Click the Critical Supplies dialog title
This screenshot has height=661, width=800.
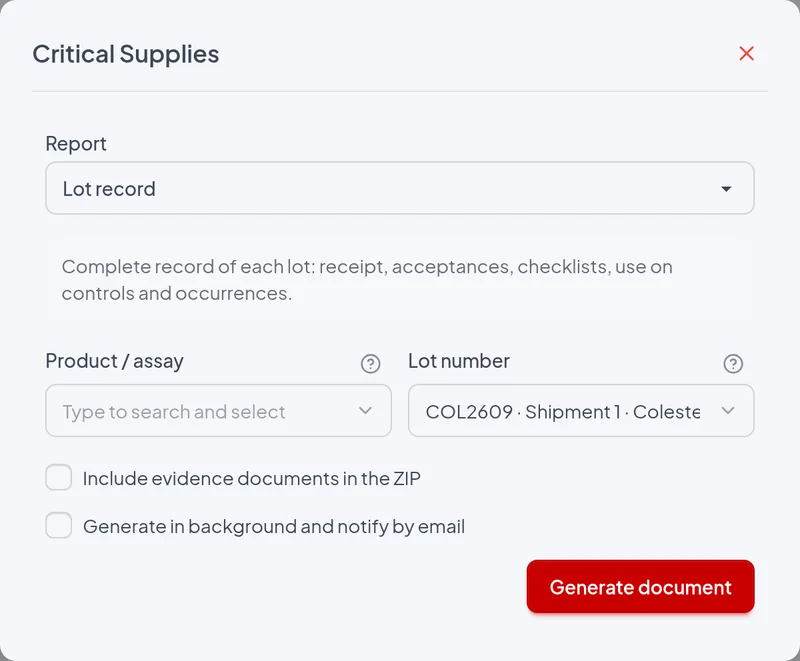coord(126,54)
